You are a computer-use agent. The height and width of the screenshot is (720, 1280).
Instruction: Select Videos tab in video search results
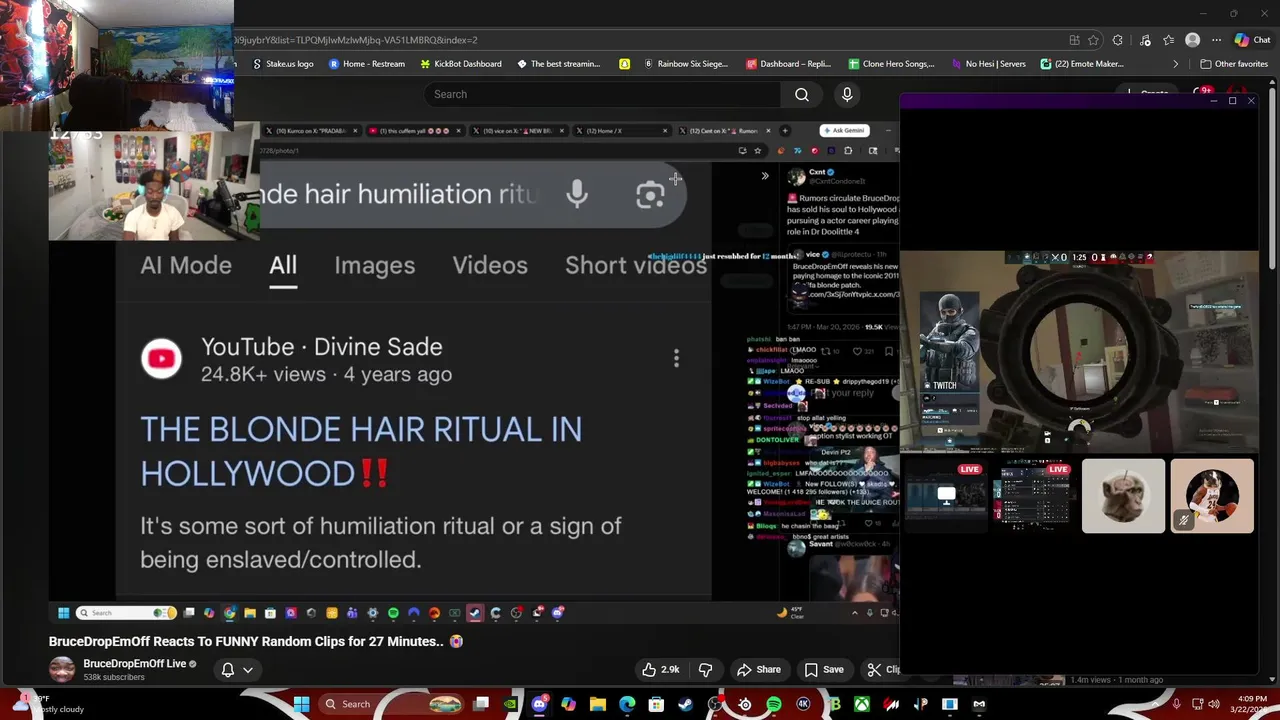[x=490, y=265]
